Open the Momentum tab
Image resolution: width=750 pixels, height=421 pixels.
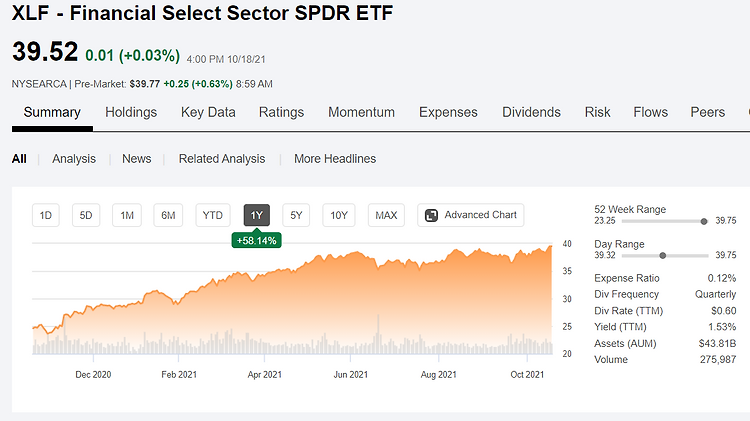(361, 112)
